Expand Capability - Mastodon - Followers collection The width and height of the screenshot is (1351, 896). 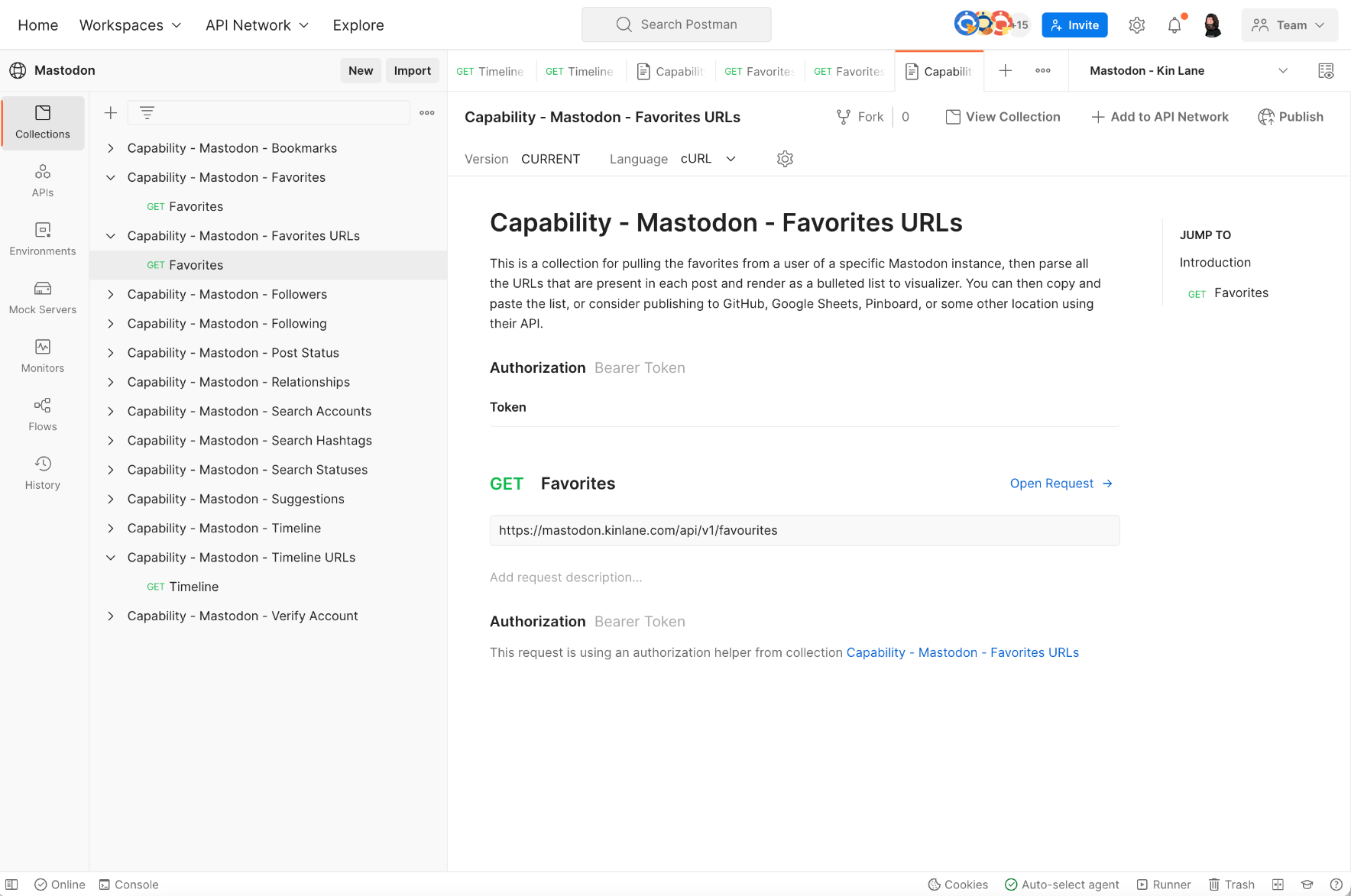point(111,294)
